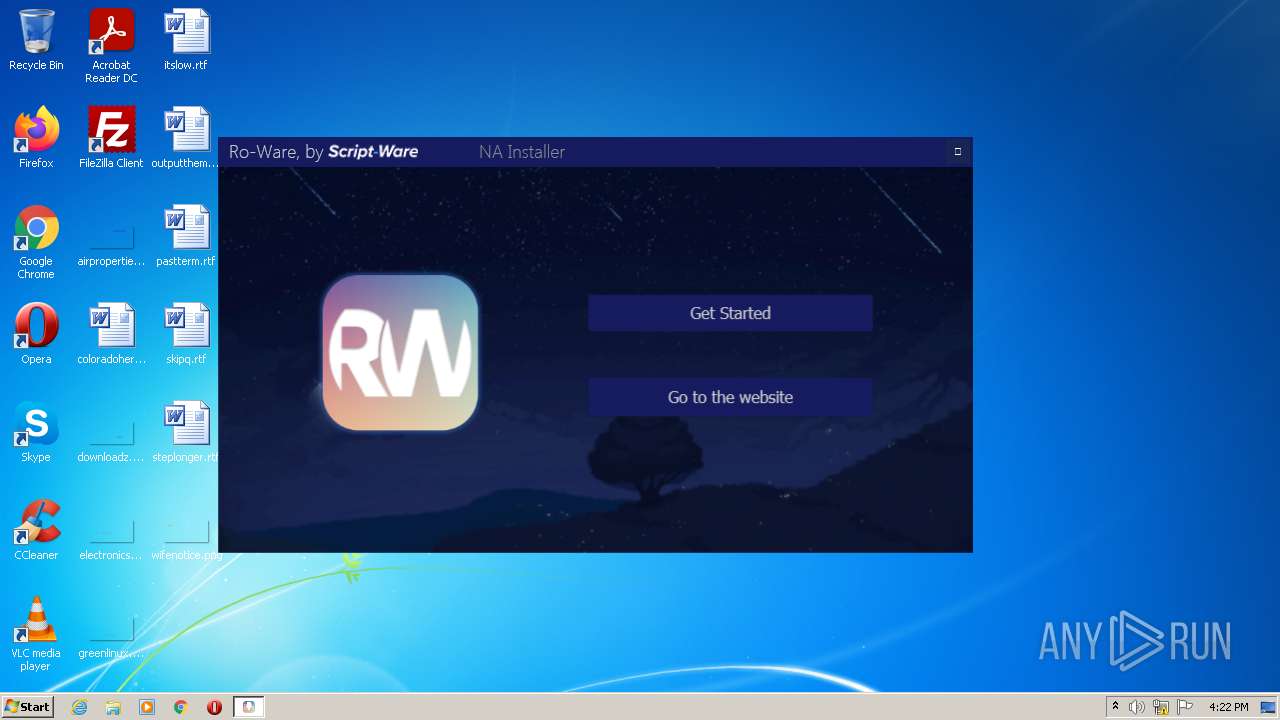The width and height of the screenshot is (1280, 720).
Task: Click the Ro-Ware installer taskbar button
Action: point(248,707)
